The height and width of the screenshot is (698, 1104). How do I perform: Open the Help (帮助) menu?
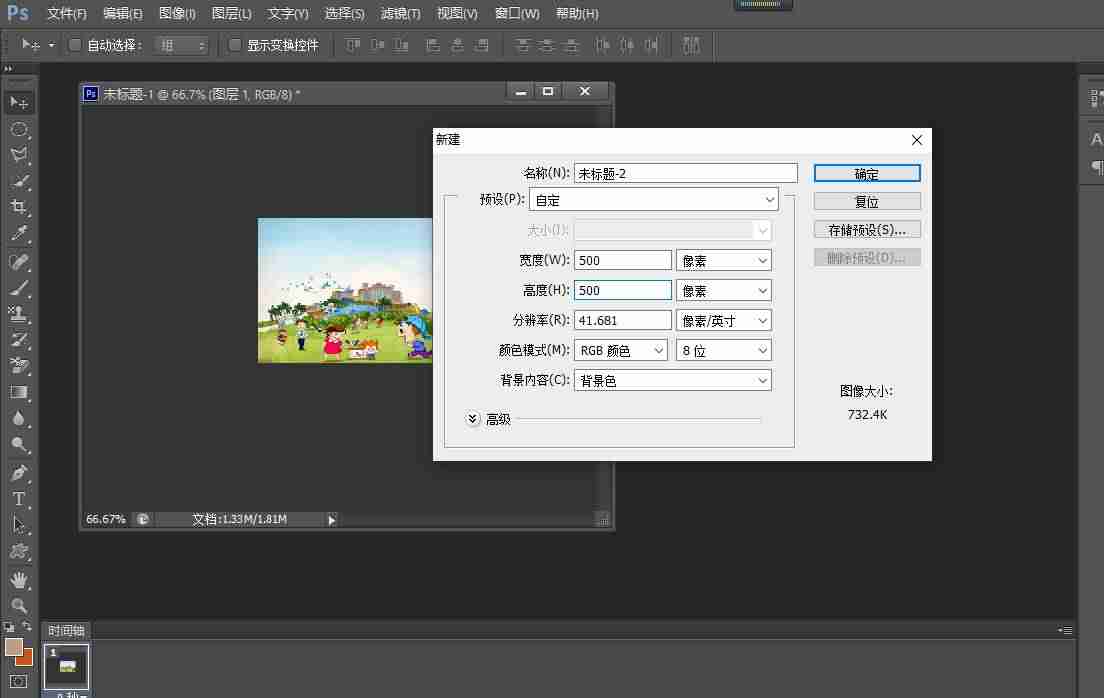[577, 13]
